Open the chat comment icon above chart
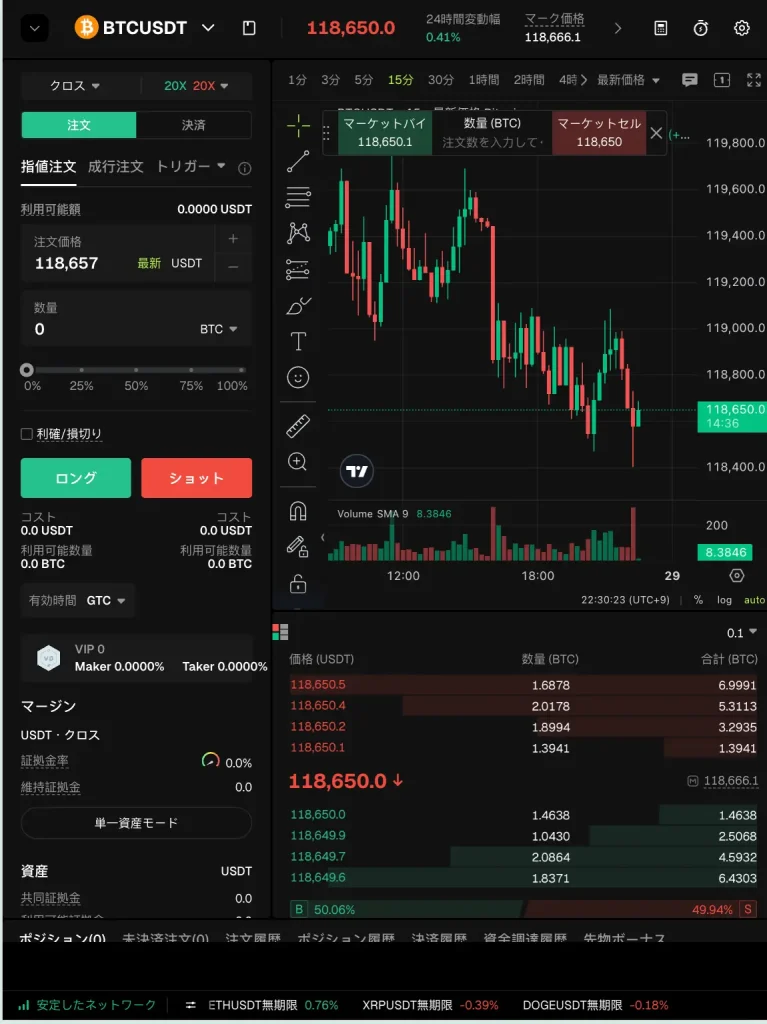The height and width of the screenshot is (1024, 767). [689, 80]
